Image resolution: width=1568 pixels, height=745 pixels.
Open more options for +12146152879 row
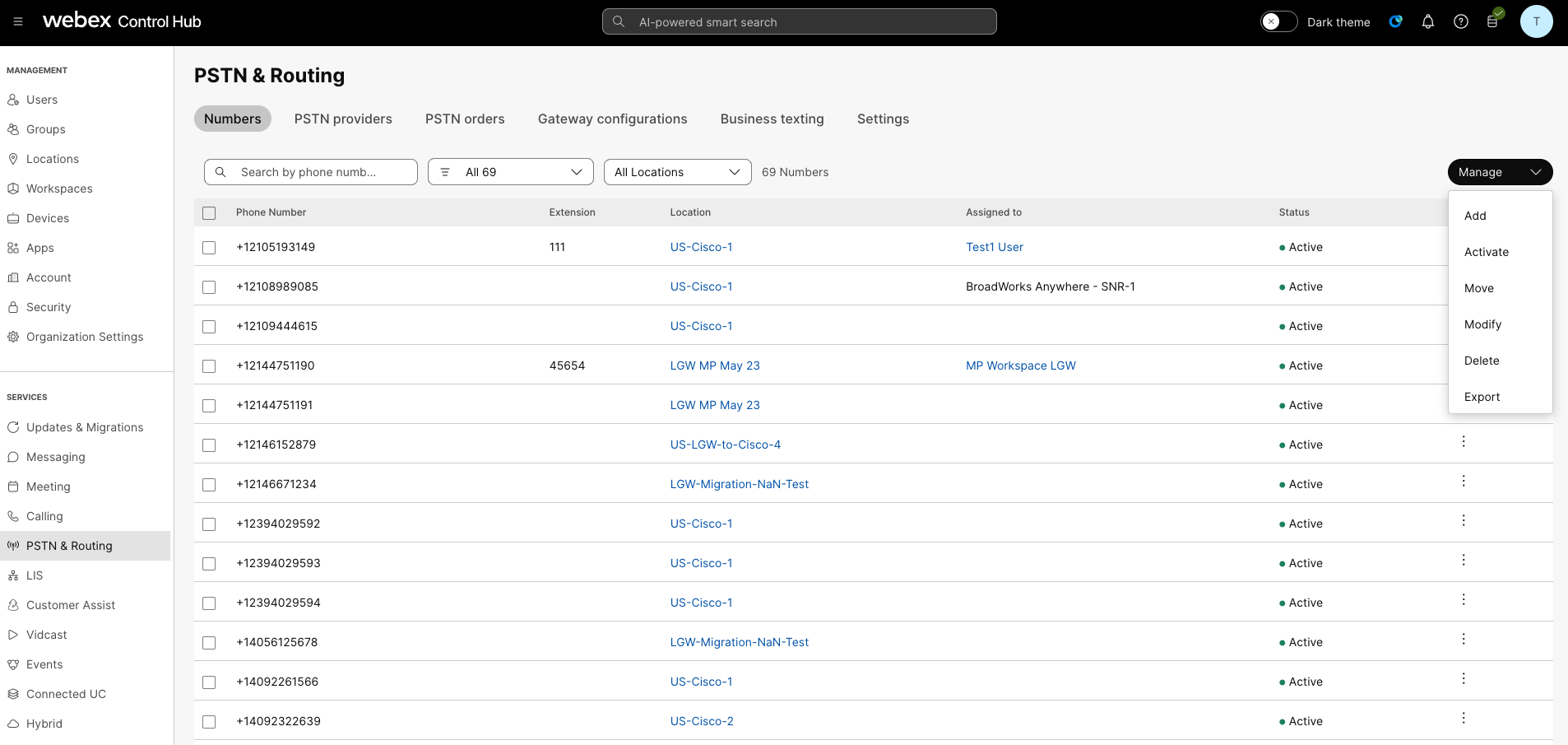(1464, 441)
